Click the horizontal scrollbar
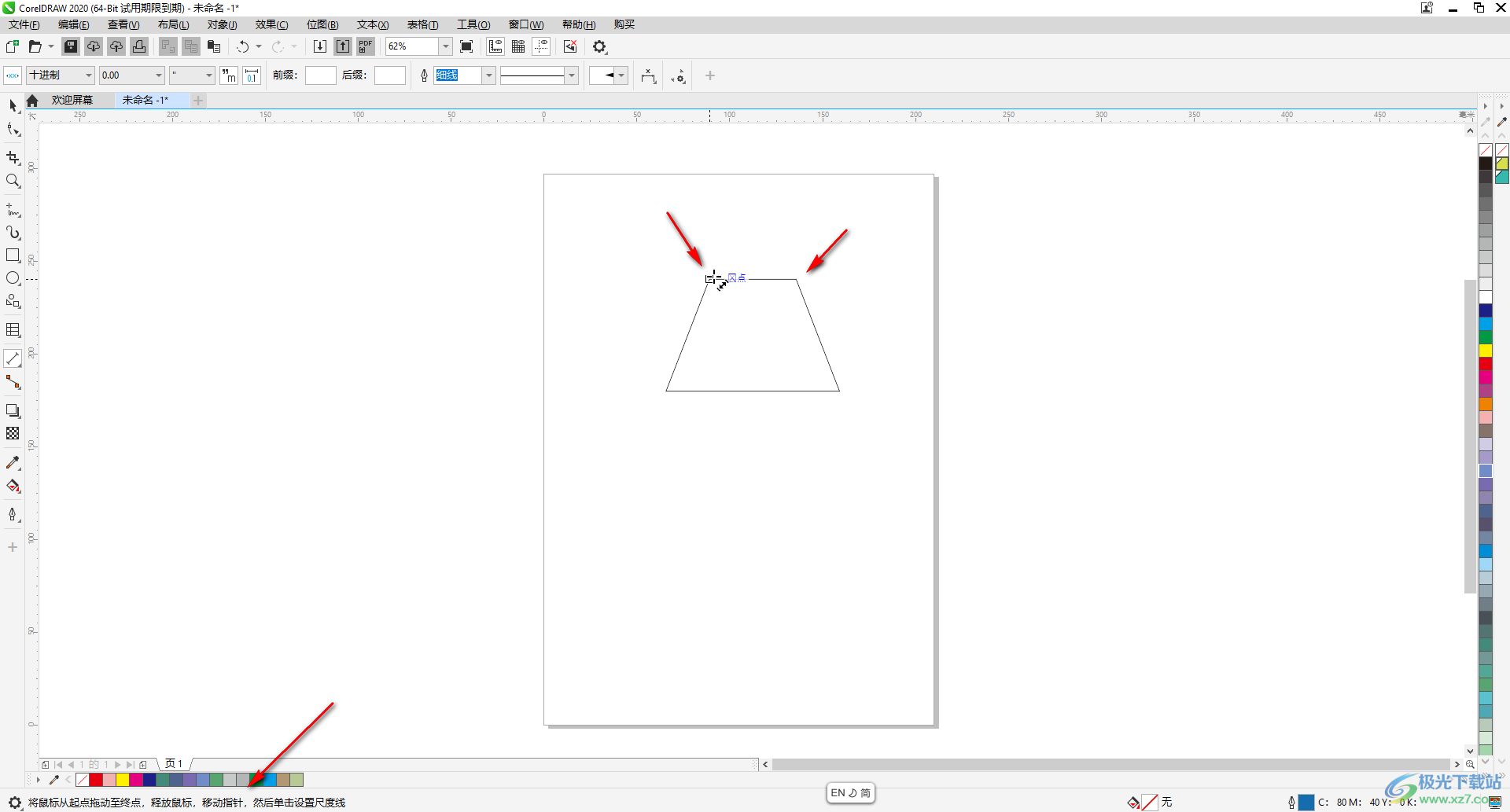1510x812 pixels. coord(1110,764)
